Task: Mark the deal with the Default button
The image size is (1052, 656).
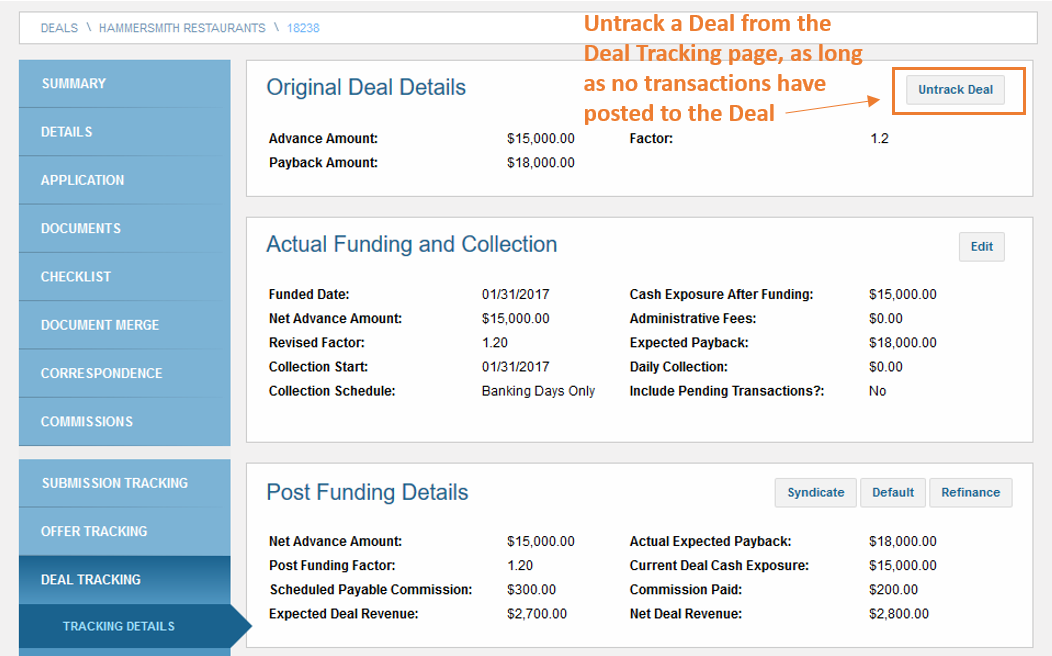Action: coord(892,492)
